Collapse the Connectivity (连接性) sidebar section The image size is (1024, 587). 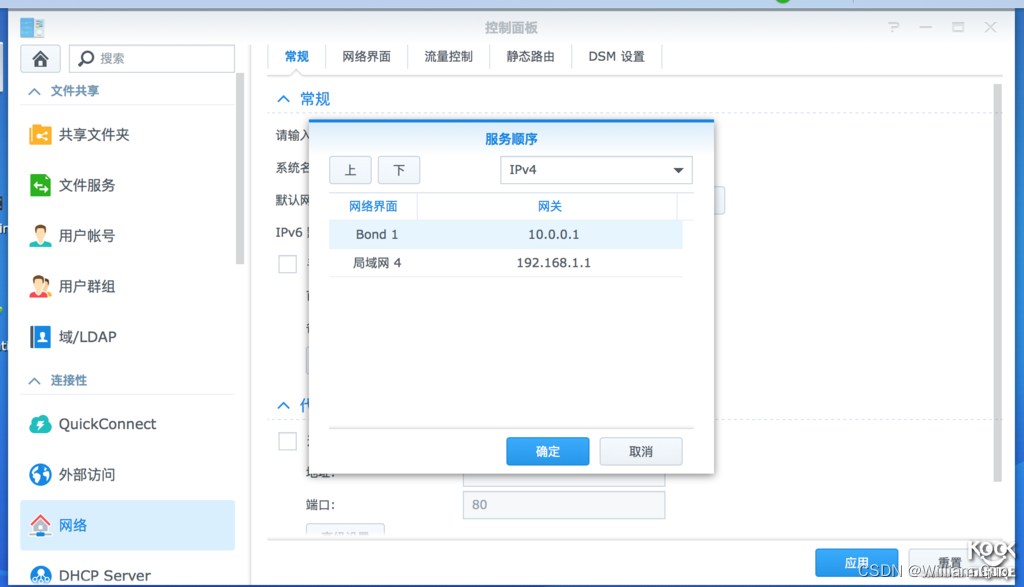point(33,381)
